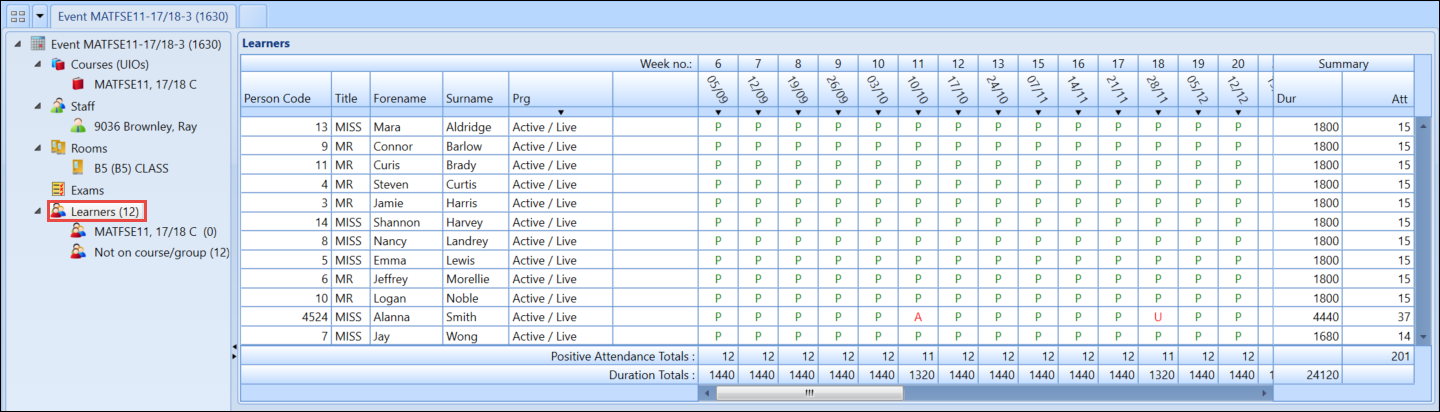Click the red cube icon for MATFSE11 course
The image size is (1440, 412).
[79, 84]
